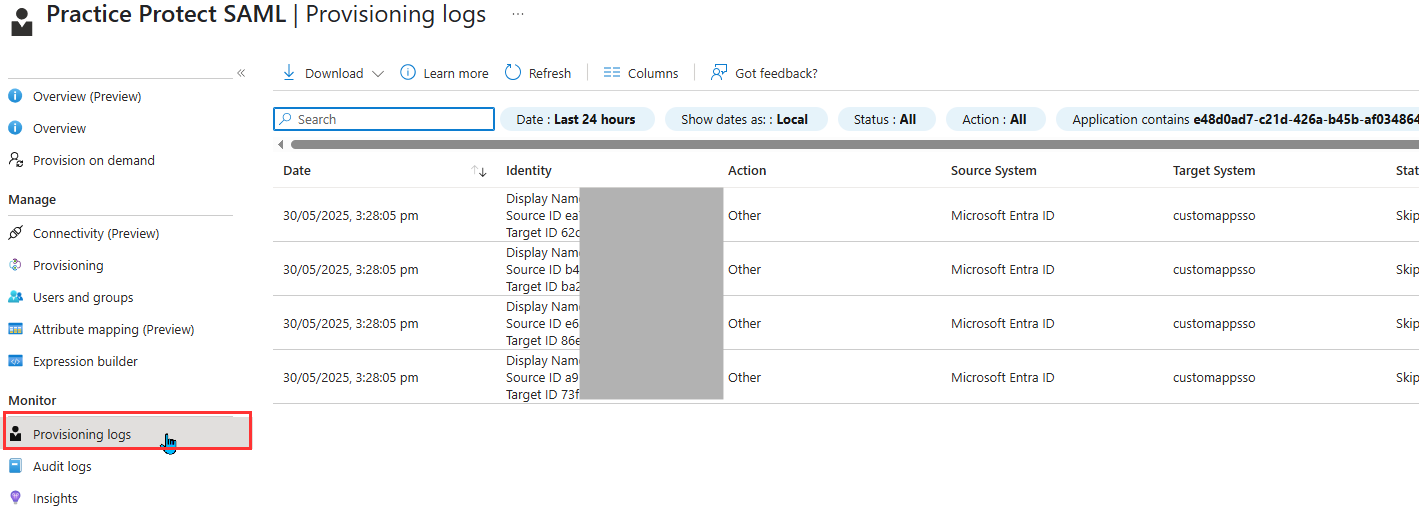The width and height of the screenshot is (1419, 515).
Task: Open the log row with Source ID e6
Action: [846, 323]
